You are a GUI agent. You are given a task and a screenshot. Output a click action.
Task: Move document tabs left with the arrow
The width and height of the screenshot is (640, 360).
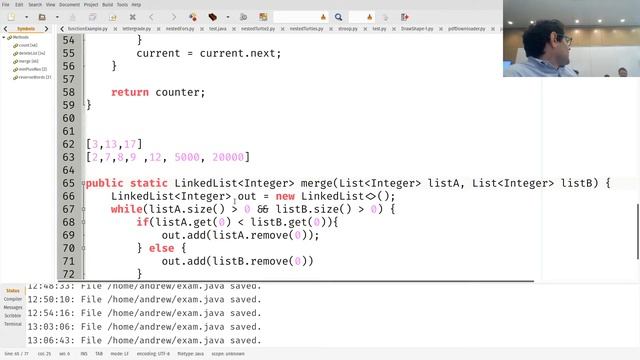62,29
